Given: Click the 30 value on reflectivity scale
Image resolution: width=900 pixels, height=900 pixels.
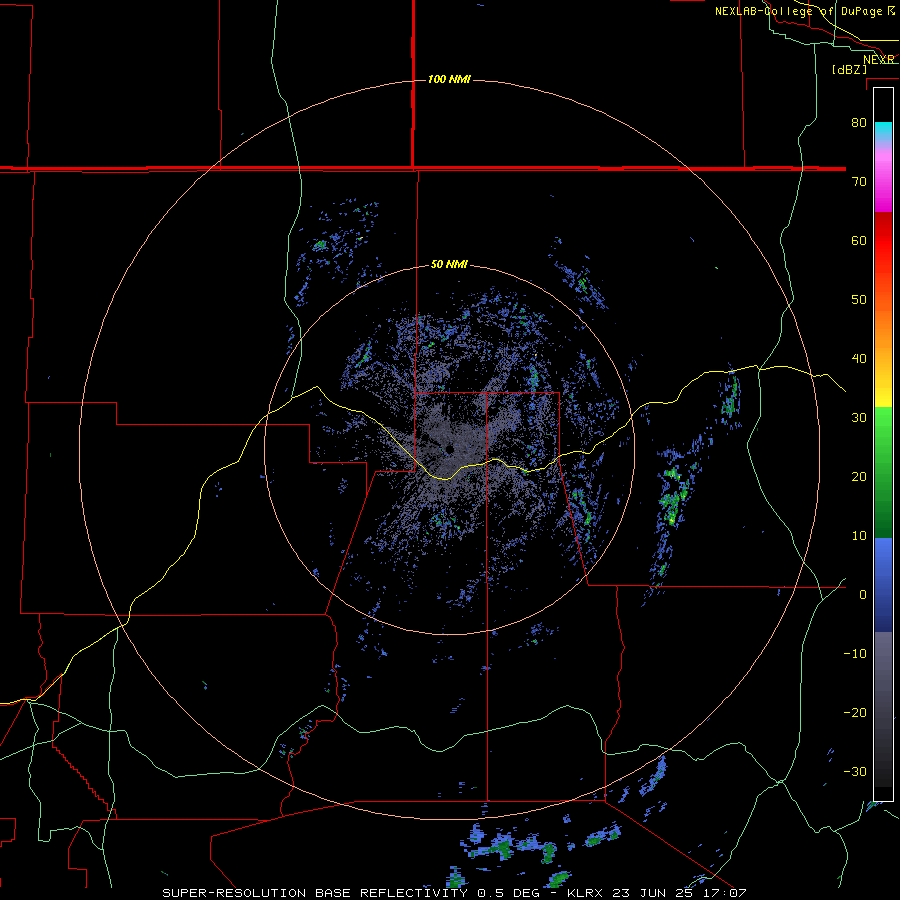Looking at the screenshot, I should click(859, 417).
